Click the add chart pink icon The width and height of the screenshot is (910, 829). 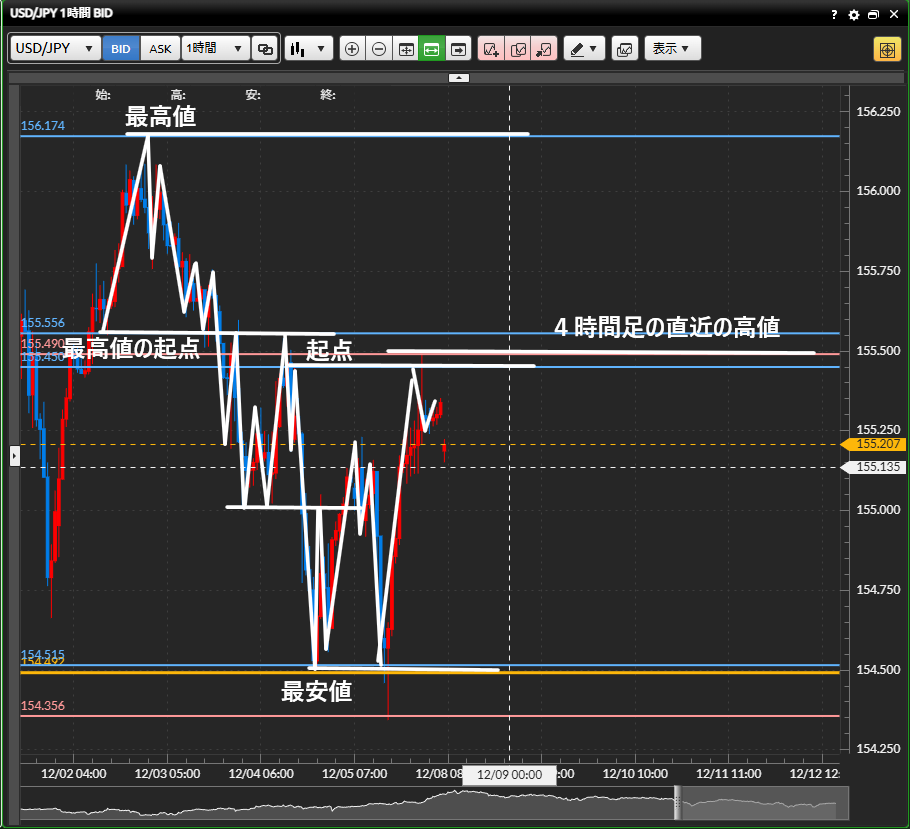tap(491, 48)
